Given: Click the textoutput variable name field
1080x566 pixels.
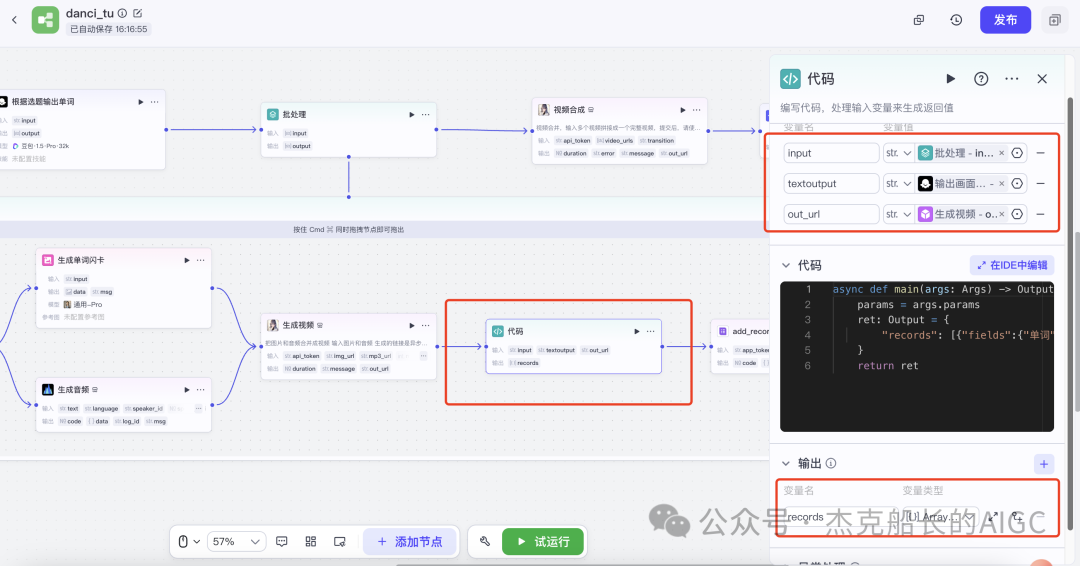Looking at the screenshot, I should (831, 183).
